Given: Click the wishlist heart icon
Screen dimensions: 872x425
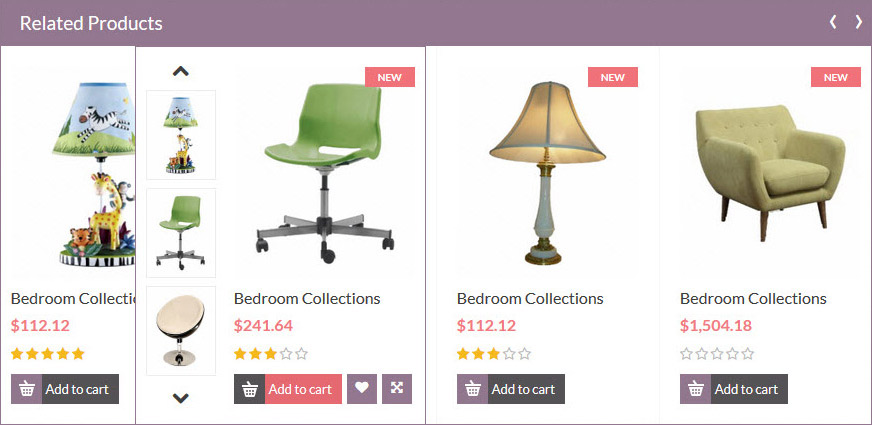Looking at the screenshot, I should pyautogui.click(x=362, y=389).
